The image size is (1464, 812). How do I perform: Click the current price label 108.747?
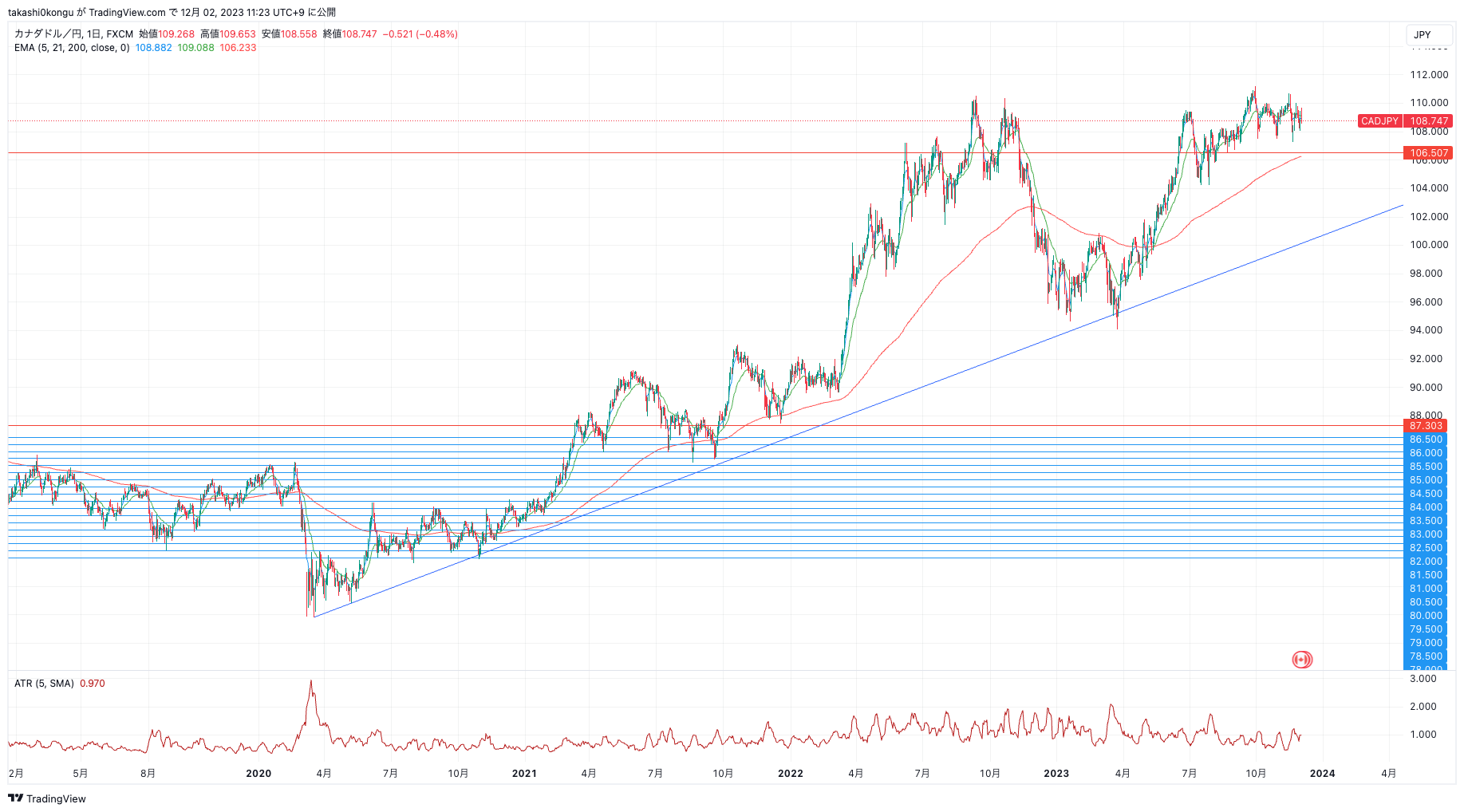[x=1428, y=121]
